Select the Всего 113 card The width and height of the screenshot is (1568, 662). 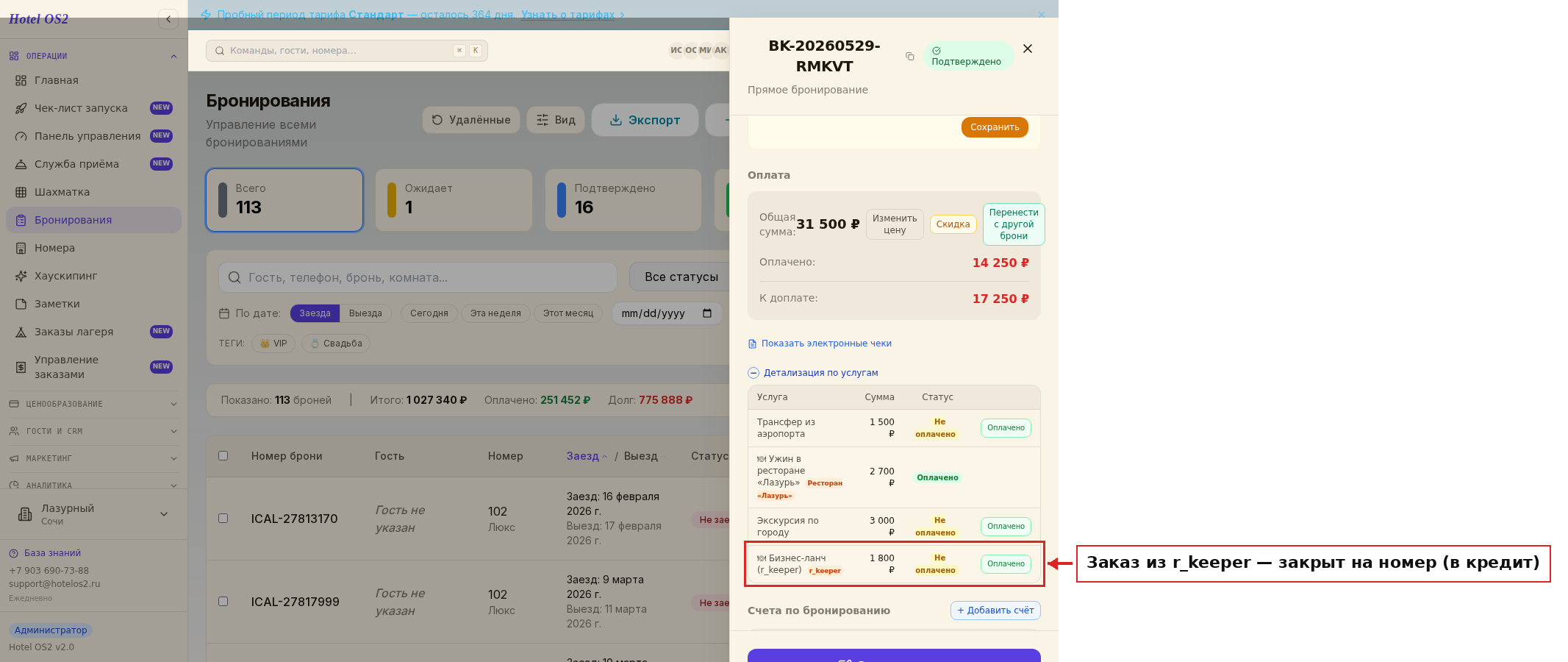(x=284, y=200)
